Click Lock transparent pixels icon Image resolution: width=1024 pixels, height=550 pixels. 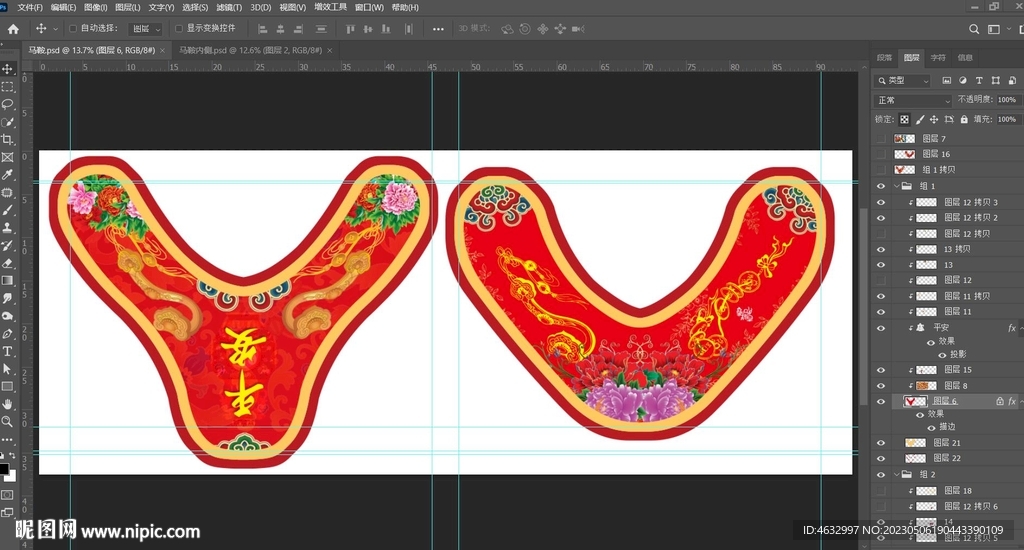[x=904, y=120]
